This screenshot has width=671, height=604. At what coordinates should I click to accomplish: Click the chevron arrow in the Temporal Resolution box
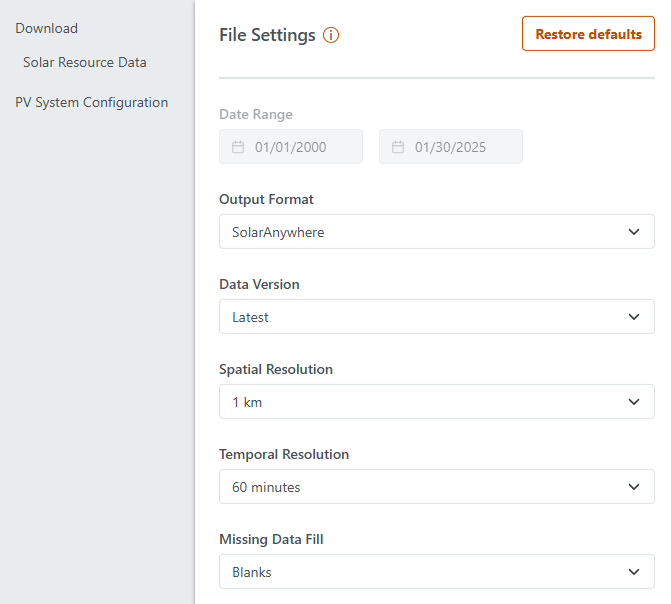click(x=634, y=487)
